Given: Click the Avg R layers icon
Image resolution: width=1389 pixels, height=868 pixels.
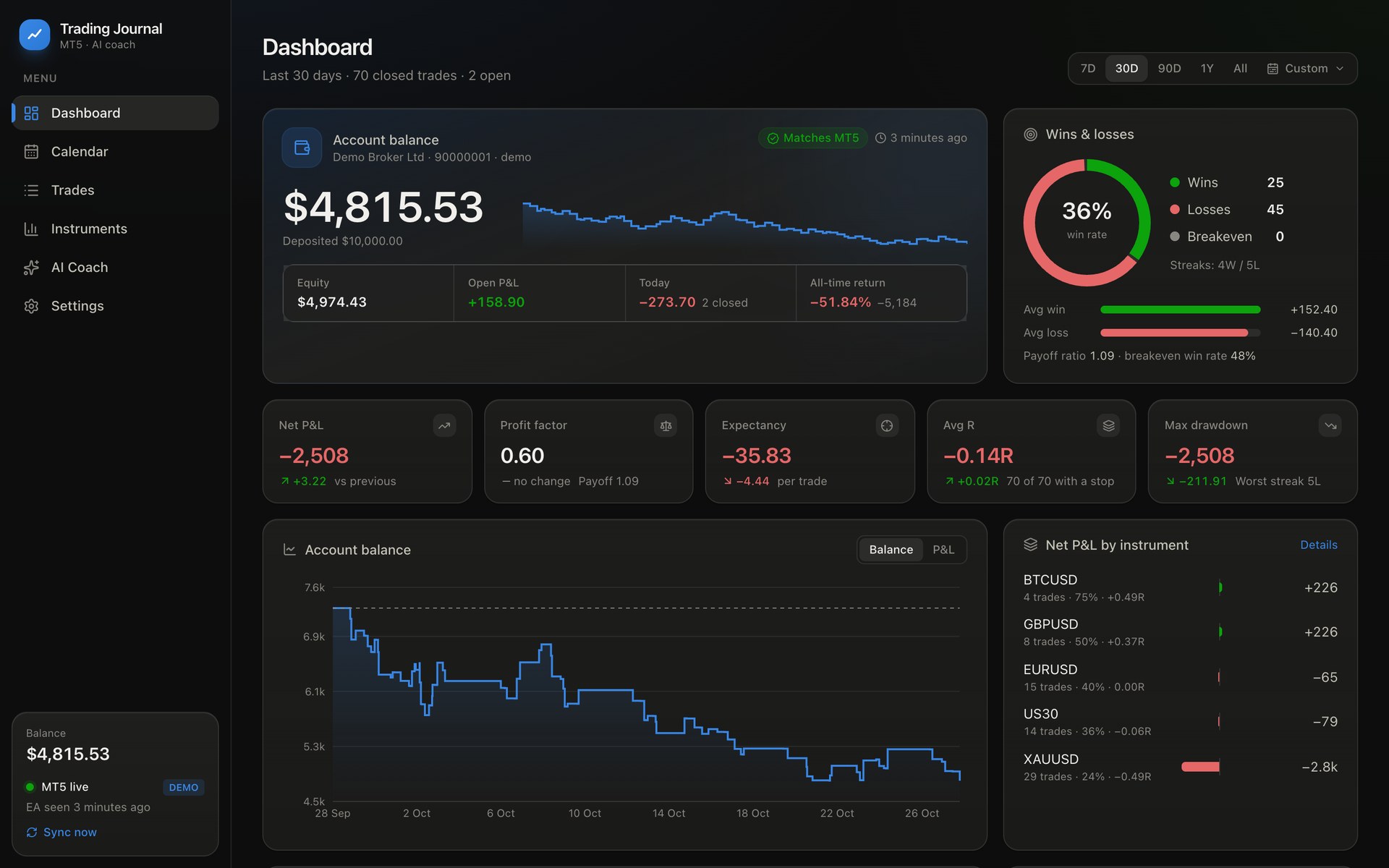Looking at the screenshot, I should [1108, 425].
